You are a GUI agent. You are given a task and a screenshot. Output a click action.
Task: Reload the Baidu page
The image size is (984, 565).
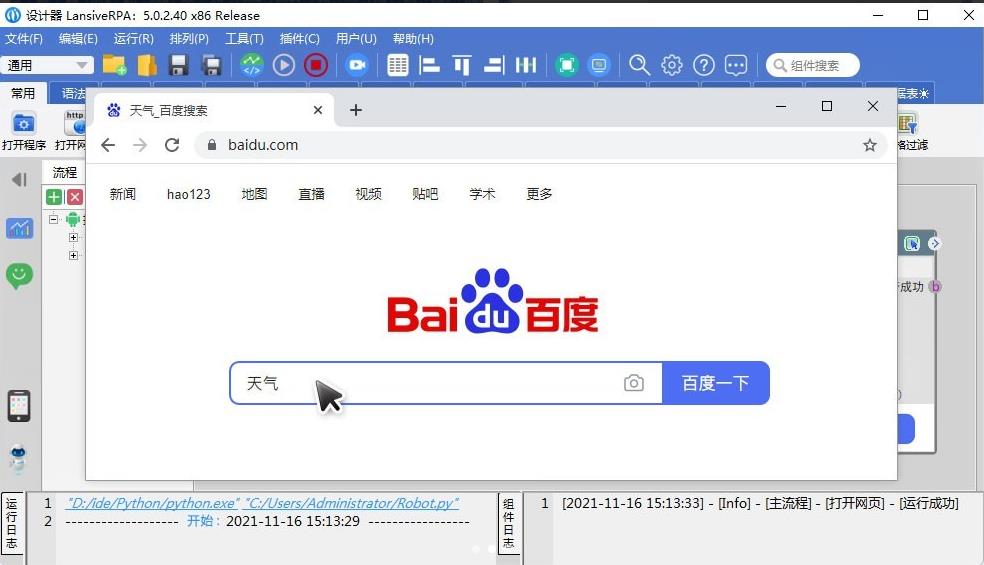pyautogui.click(x=172, y=145)
